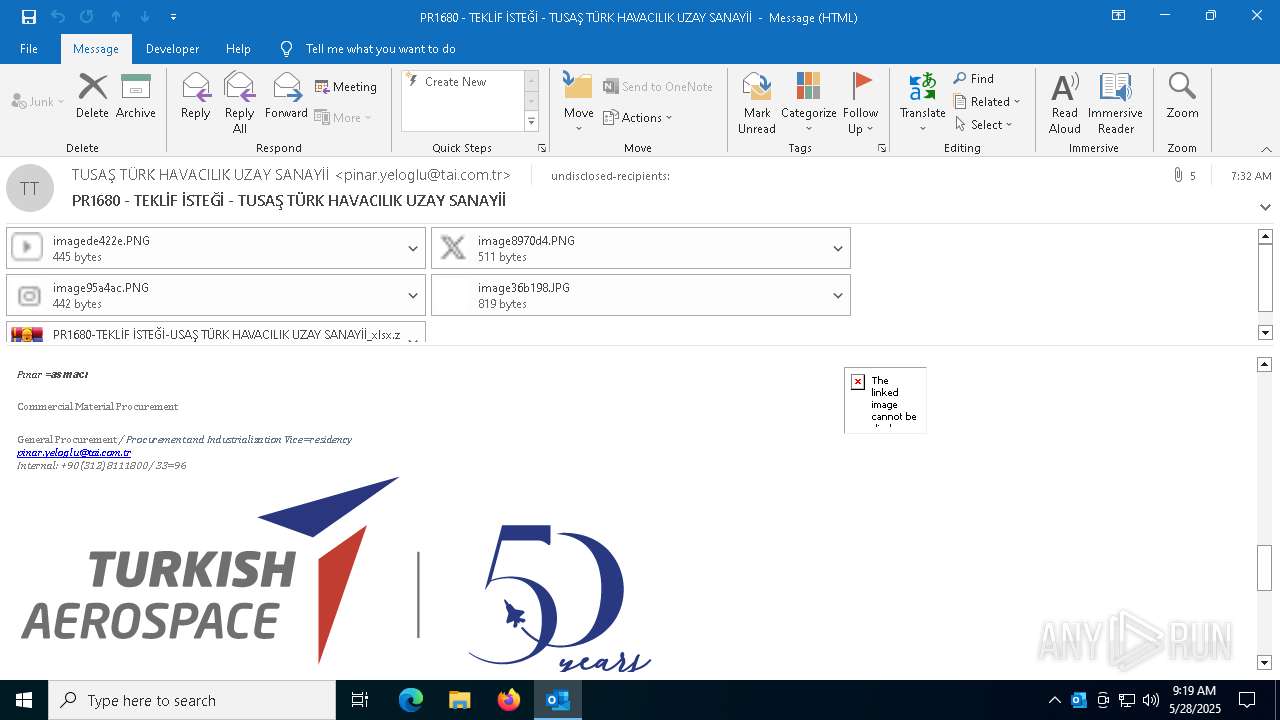Click Send to OneNote
Screen dimensions: 1280x720
[658, 87]
